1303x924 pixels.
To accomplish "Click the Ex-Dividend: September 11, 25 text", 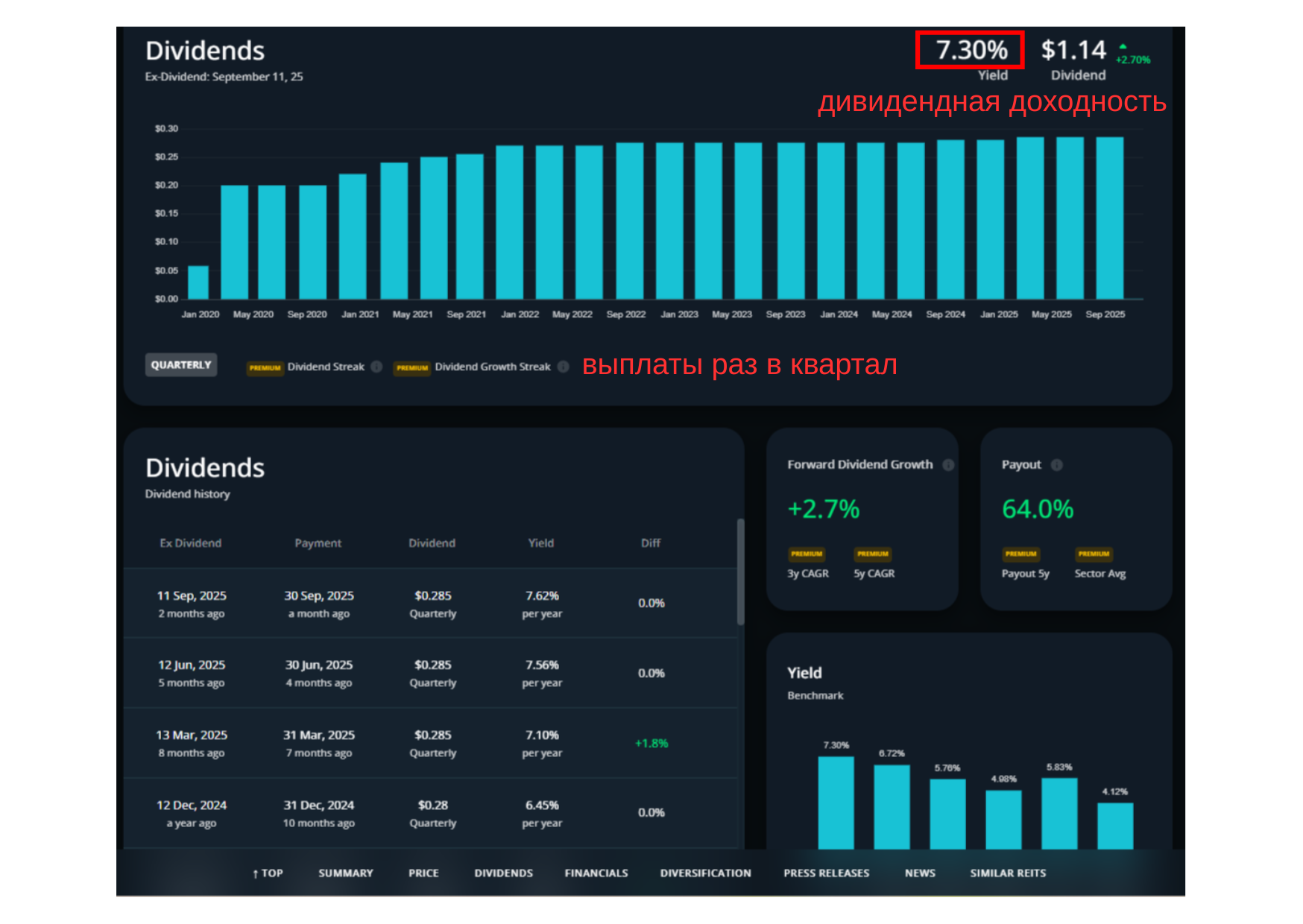I will 224,77.
